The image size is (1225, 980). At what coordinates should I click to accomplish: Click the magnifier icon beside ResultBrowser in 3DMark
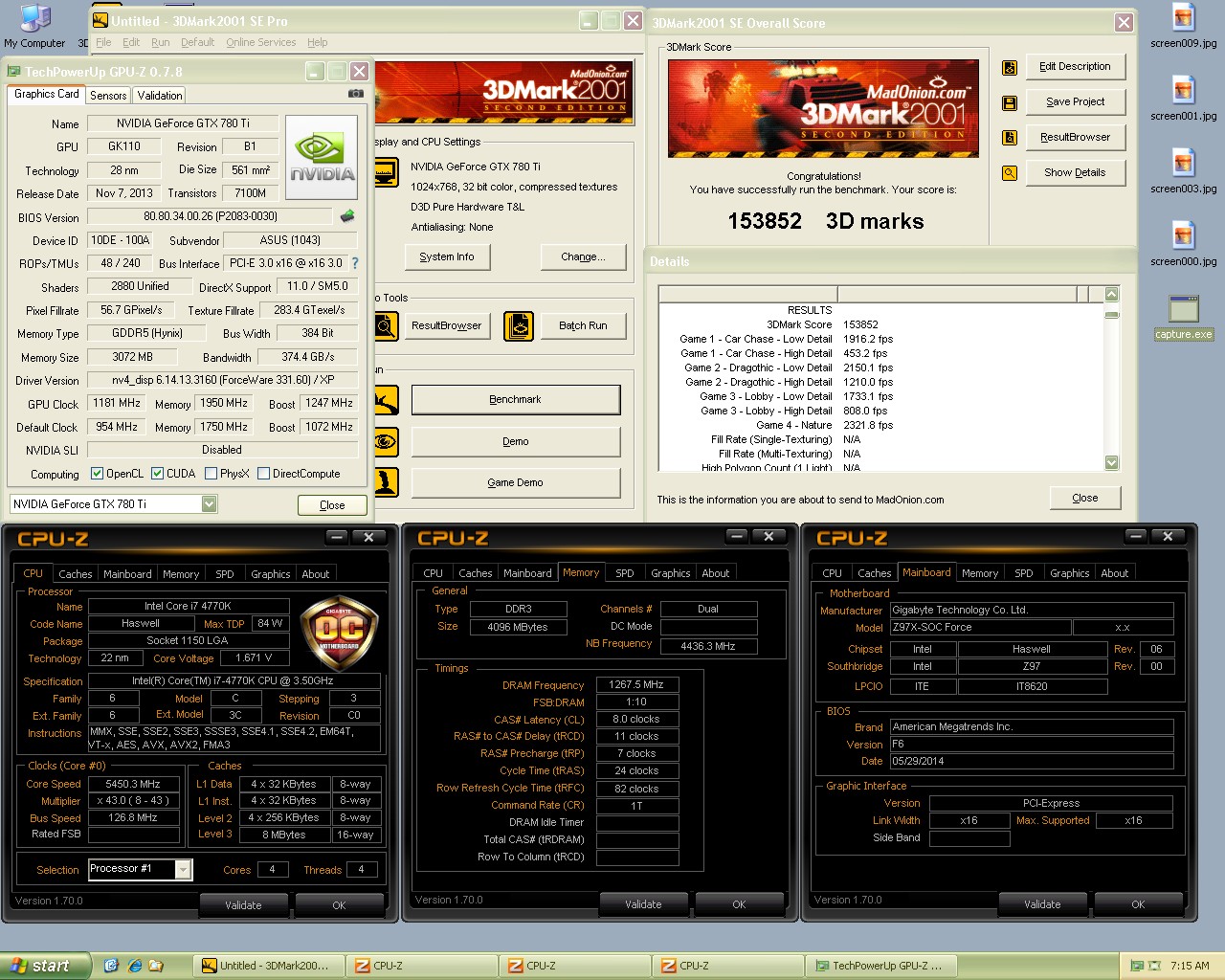pos(385,326)
